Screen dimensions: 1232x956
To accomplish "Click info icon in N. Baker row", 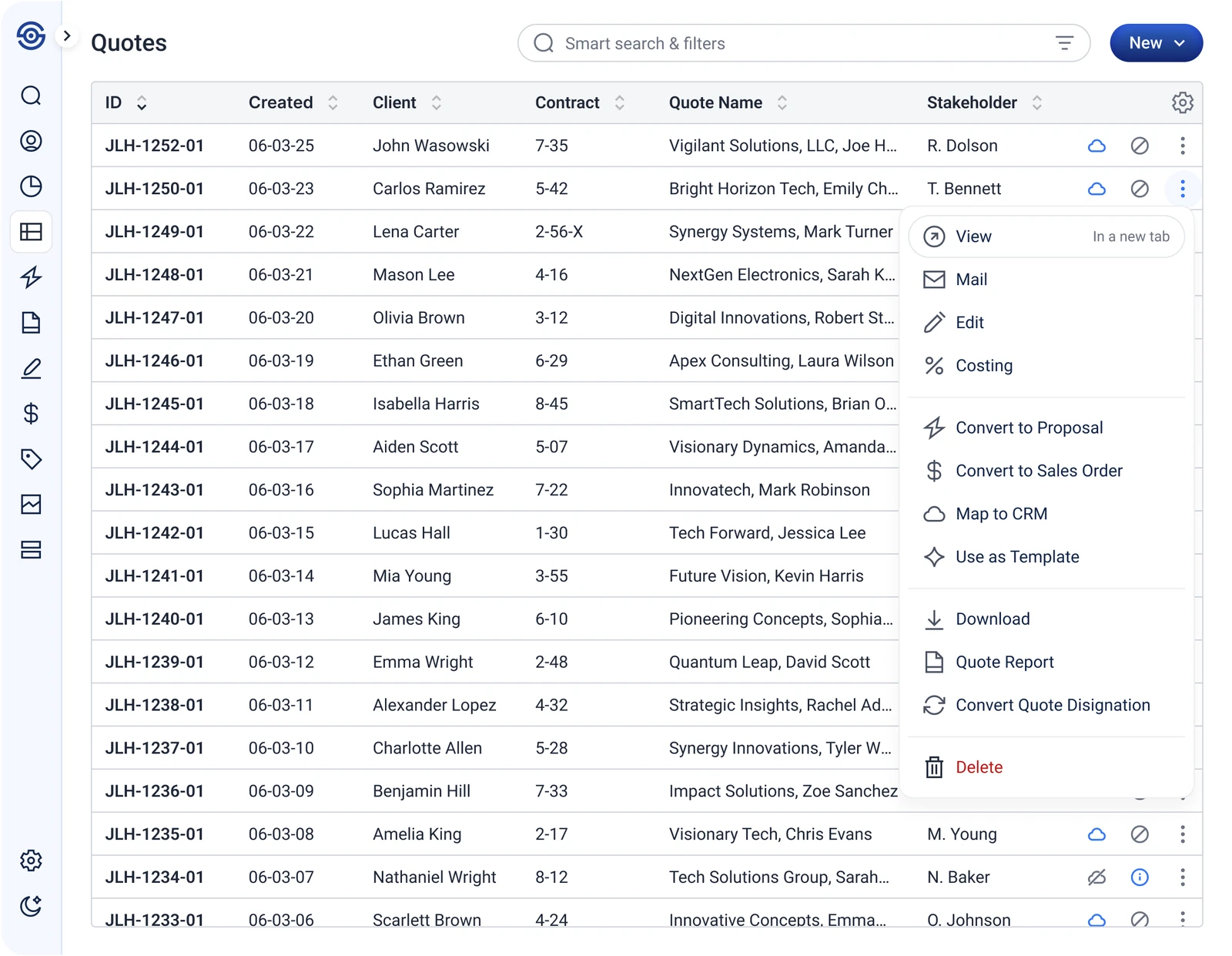I will [1140, 877].
